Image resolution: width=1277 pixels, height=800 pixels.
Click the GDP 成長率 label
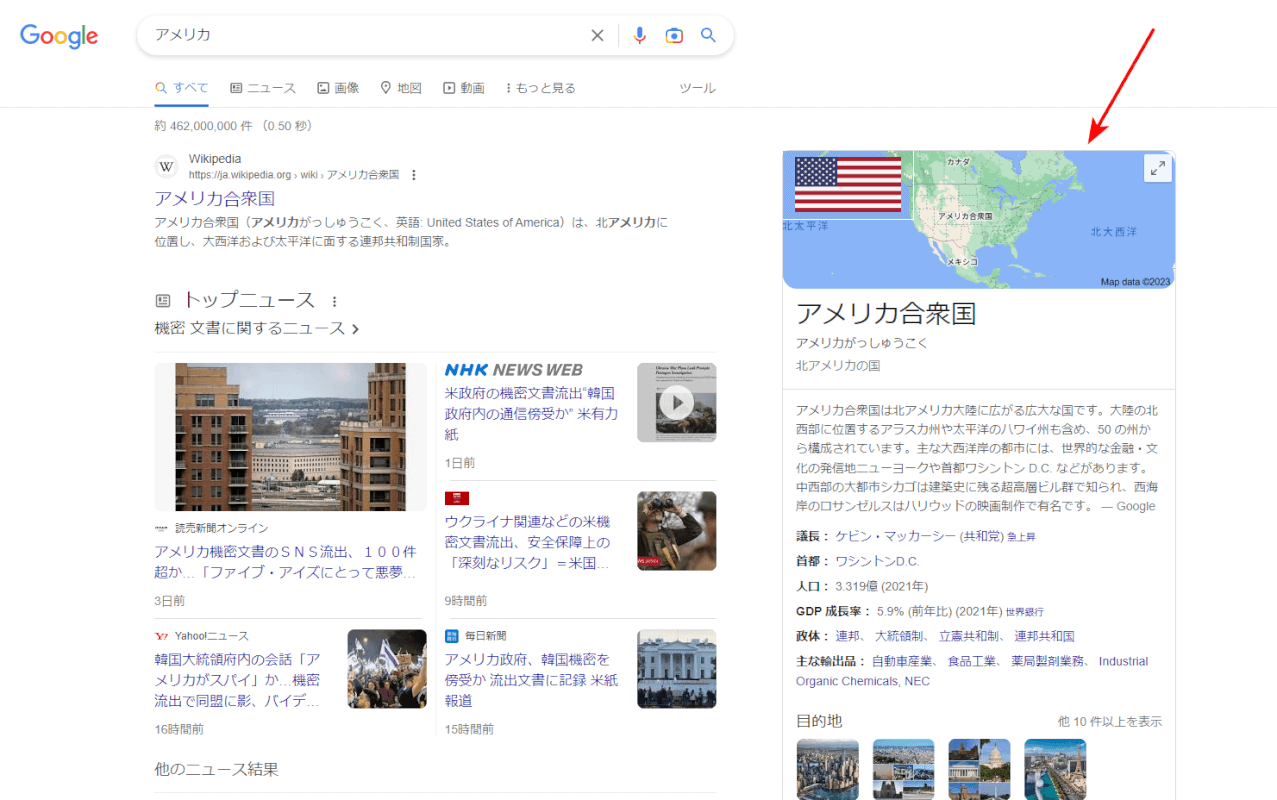[x=829, y=611]
